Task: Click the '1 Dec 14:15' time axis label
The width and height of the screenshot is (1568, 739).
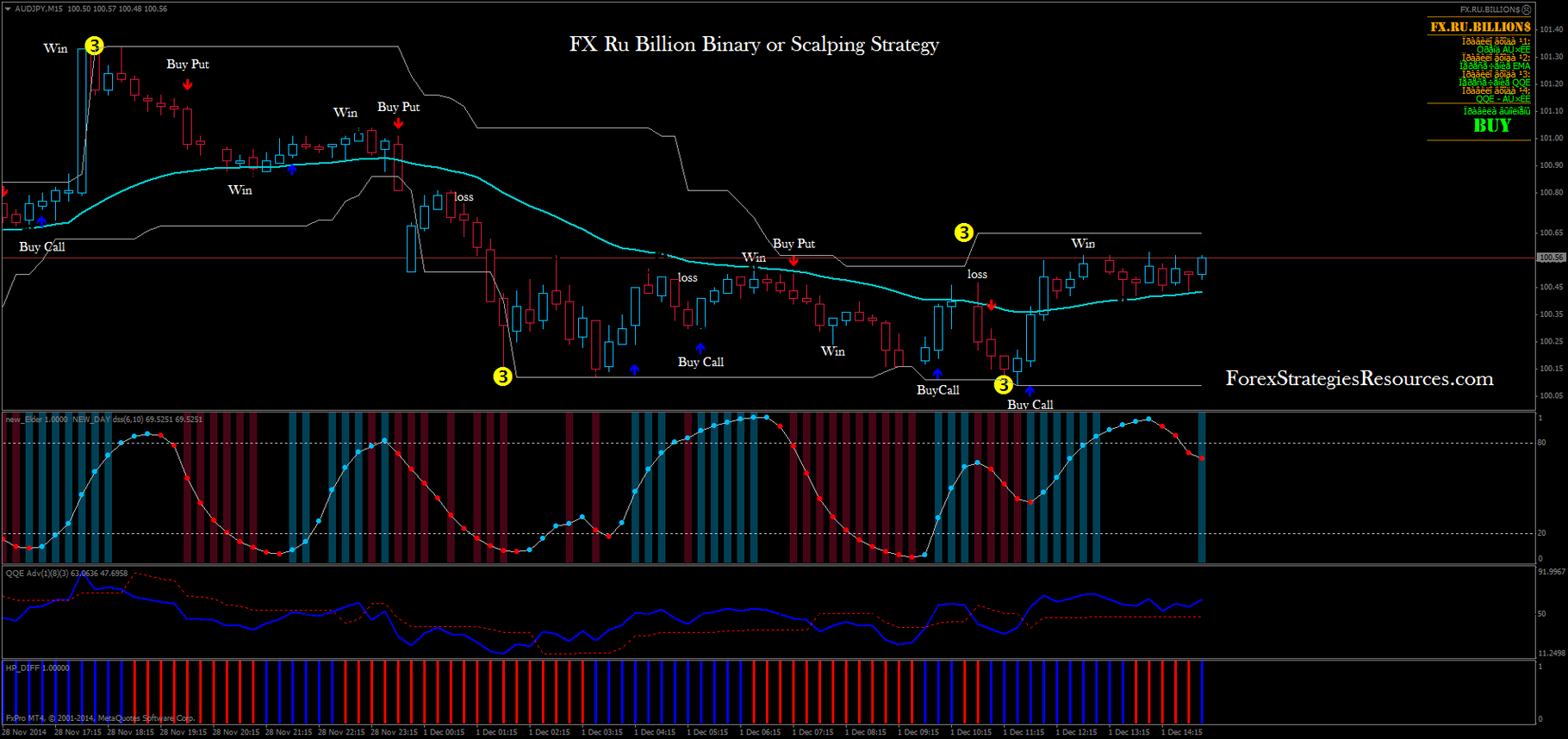Action: 1181,732
